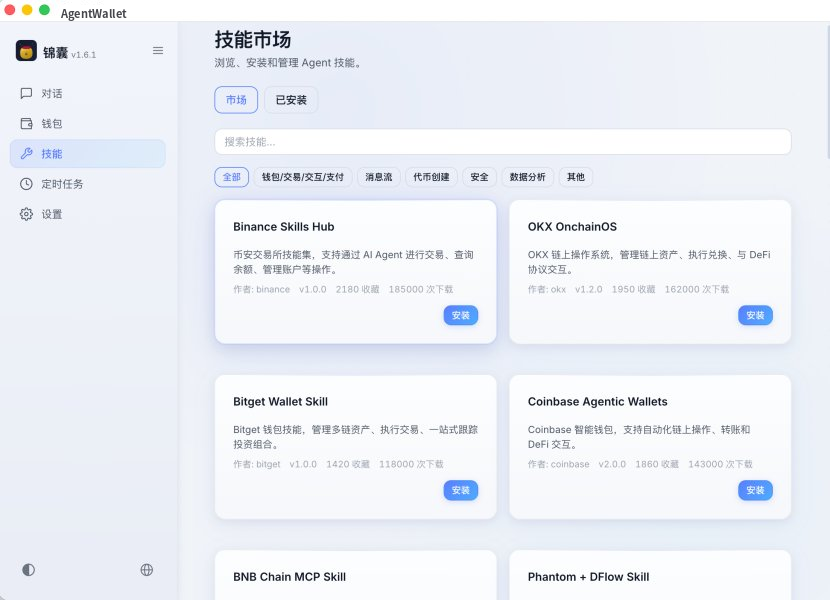Image resolution: width=830 pixels, height=600 pixels.
Task: Click the 对话 chat bubble icon
Action: point(26,93)
